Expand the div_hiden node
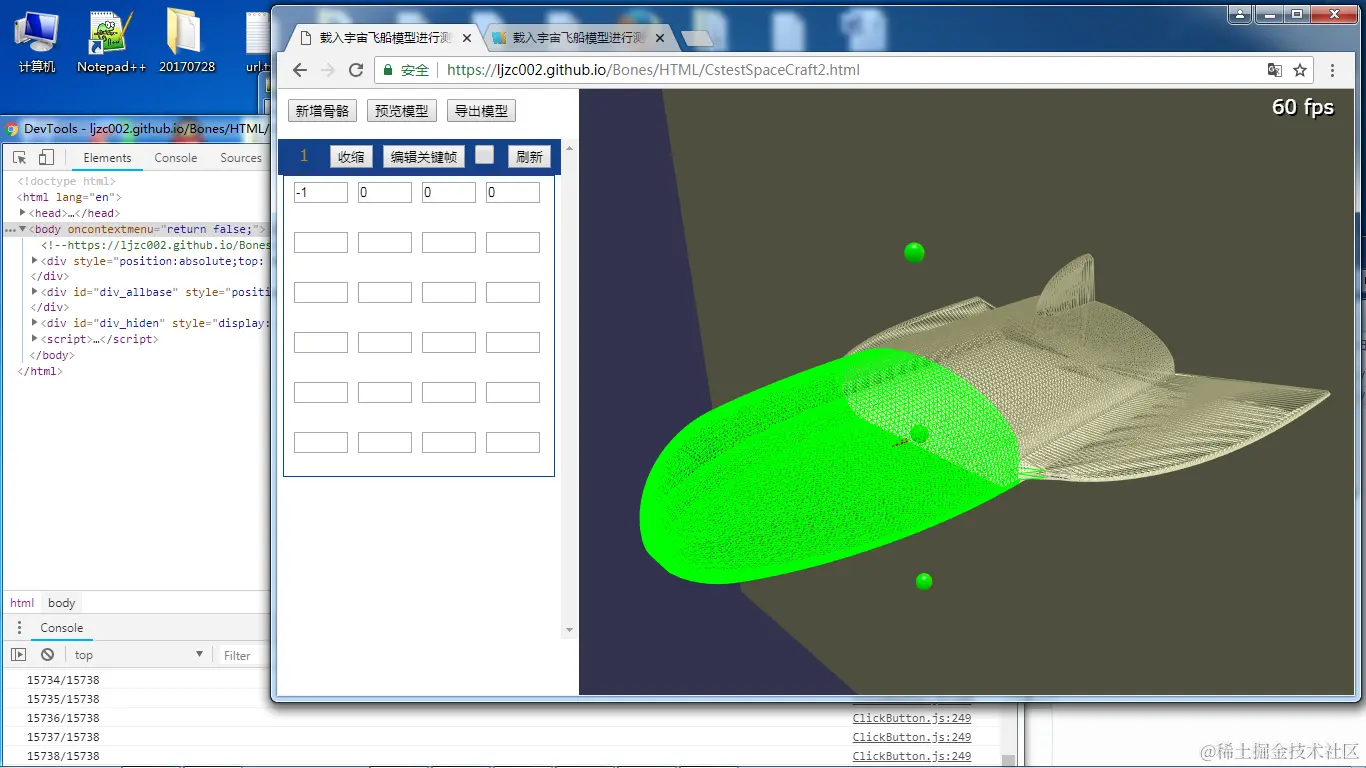1366x768 pixels. tap(35, 323)
